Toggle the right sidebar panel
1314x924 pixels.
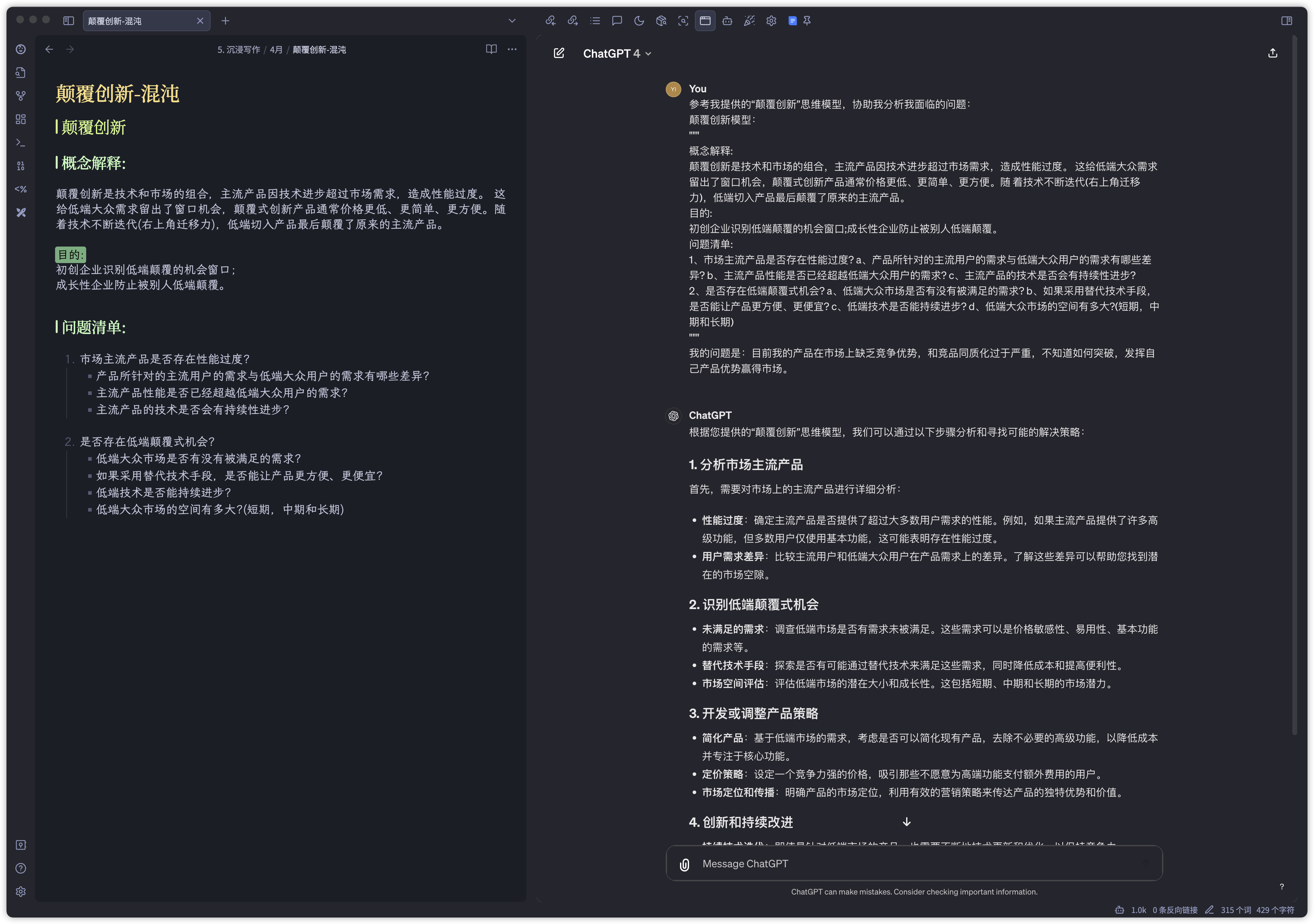(1286, 21)
